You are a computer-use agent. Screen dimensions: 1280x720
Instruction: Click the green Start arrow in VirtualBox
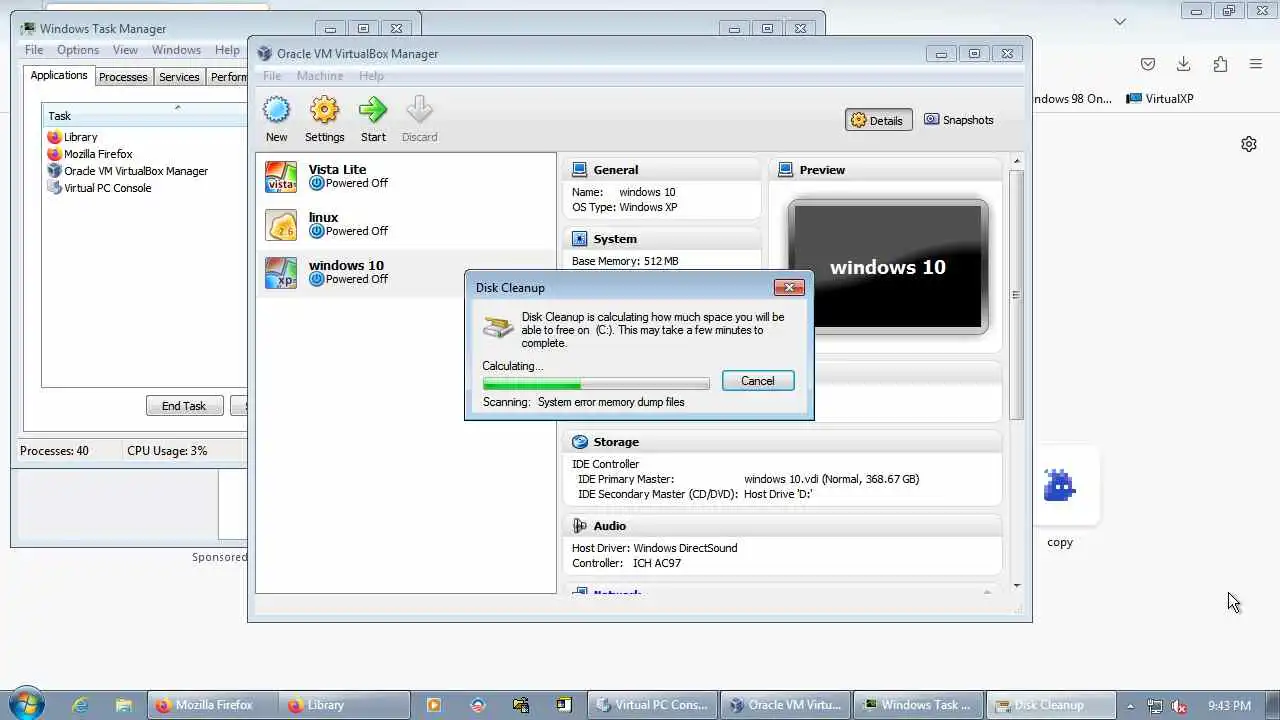click(373, 119)
